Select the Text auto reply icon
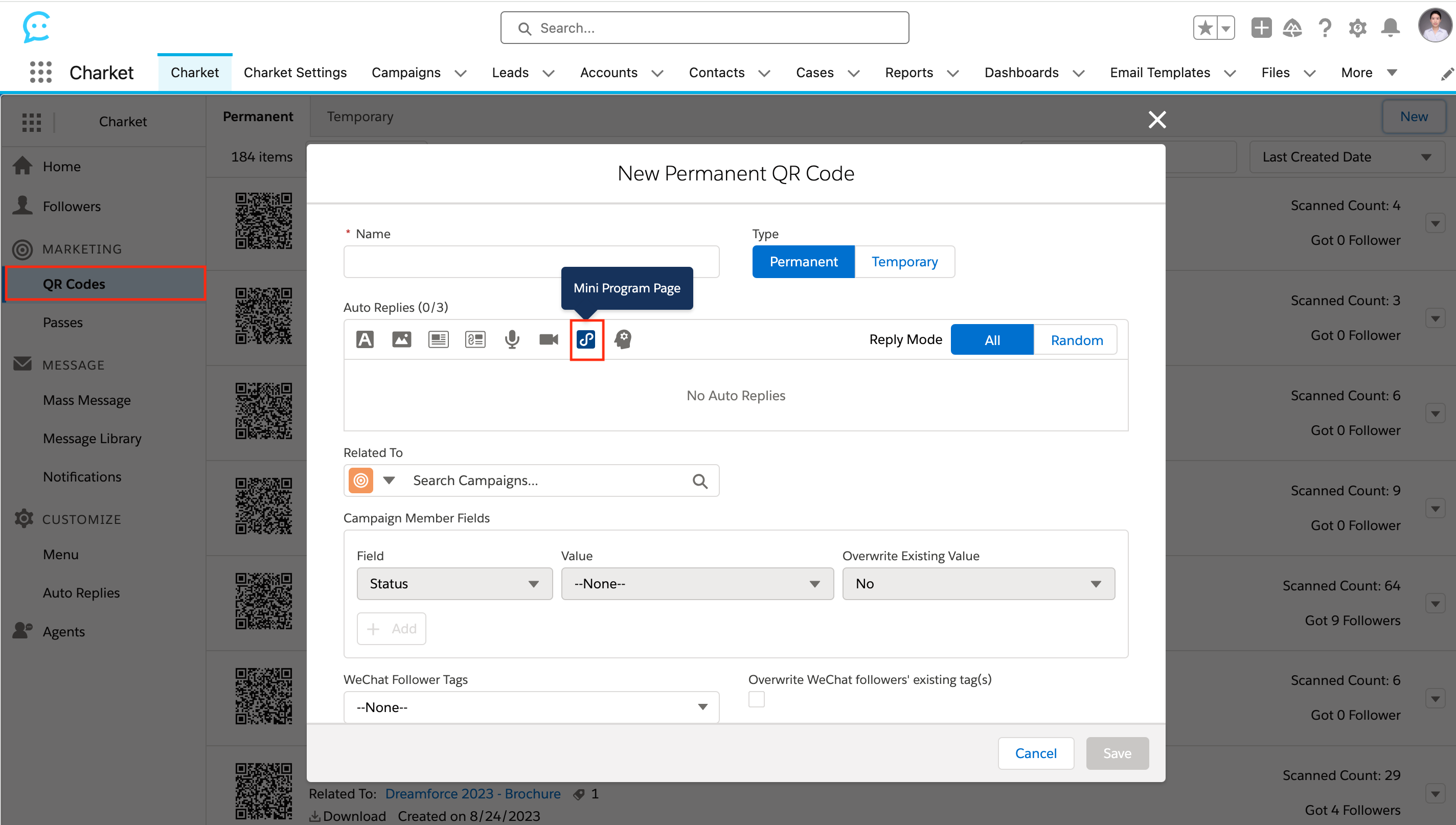 tap(365, 339)
